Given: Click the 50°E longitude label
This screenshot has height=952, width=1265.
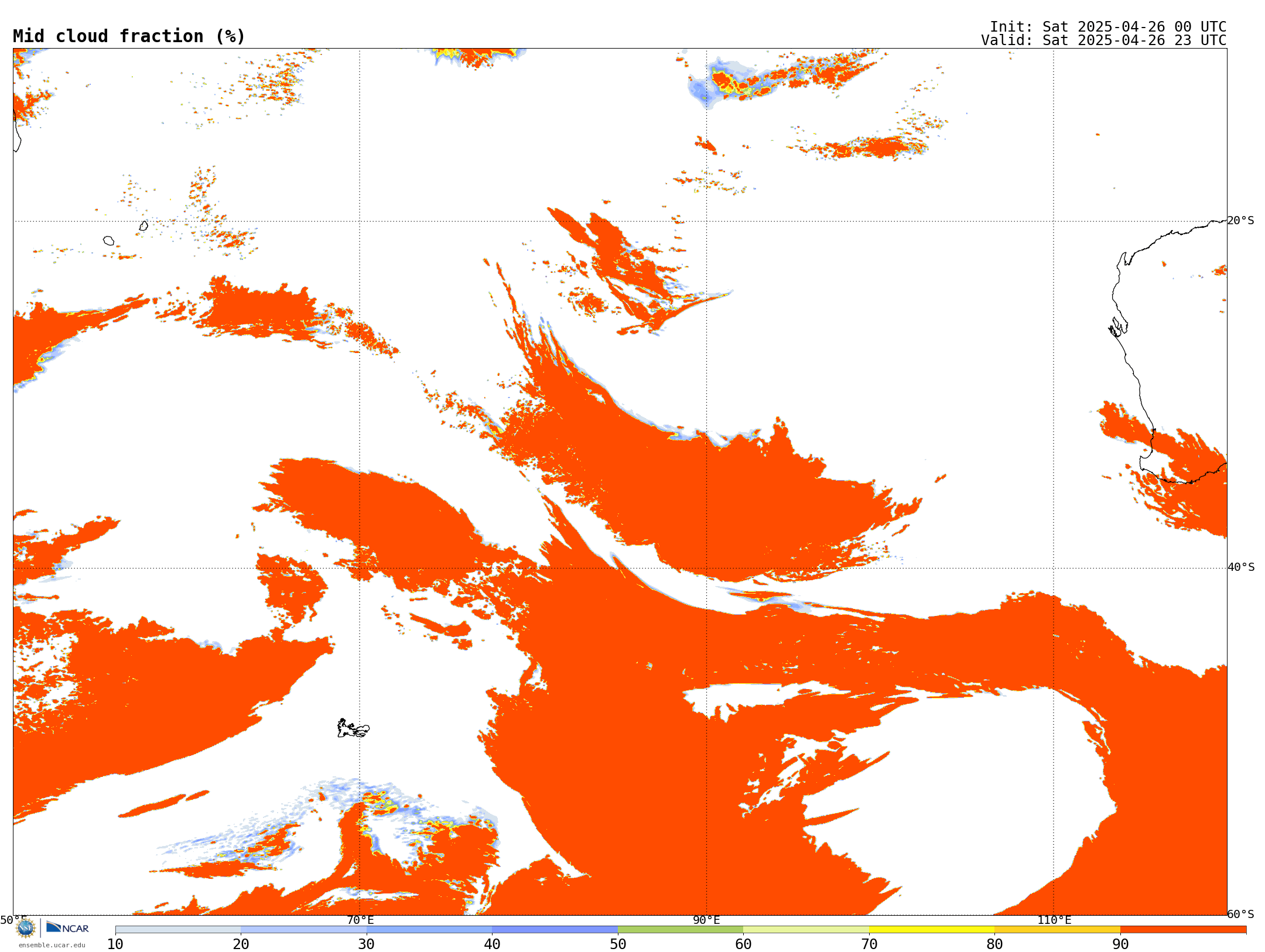Looking at the screenshot, I should pyautogui.click(x=13, y=920).
